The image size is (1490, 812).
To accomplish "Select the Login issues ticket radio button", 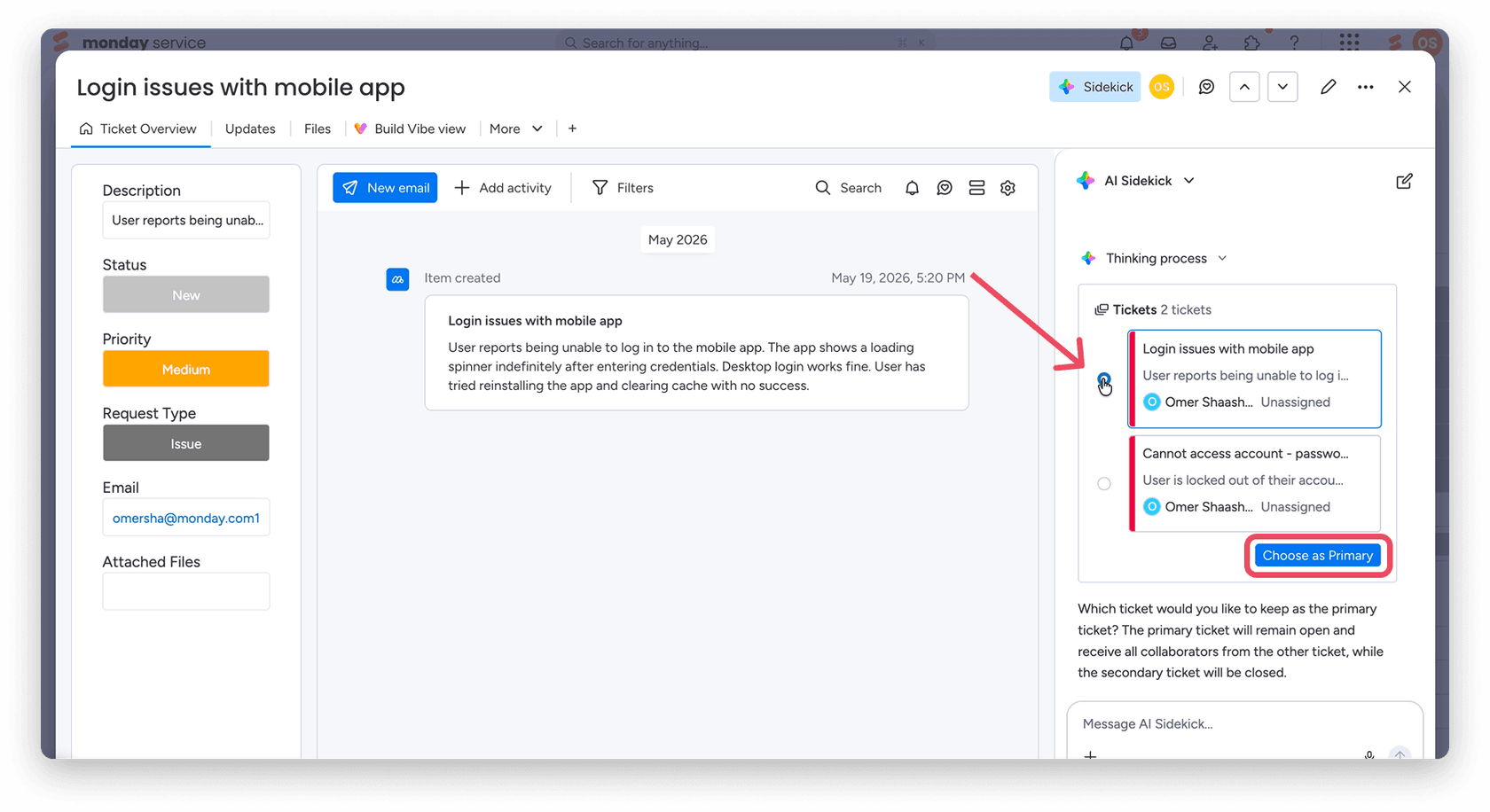I will tap(1103, 379).
